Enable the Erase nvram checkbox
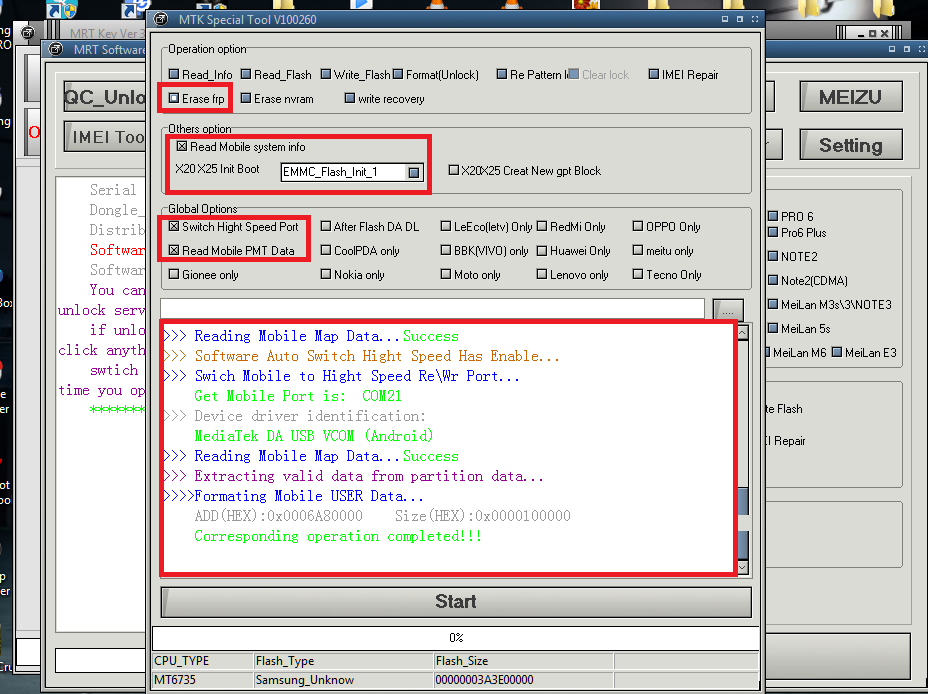 point(246,98)
